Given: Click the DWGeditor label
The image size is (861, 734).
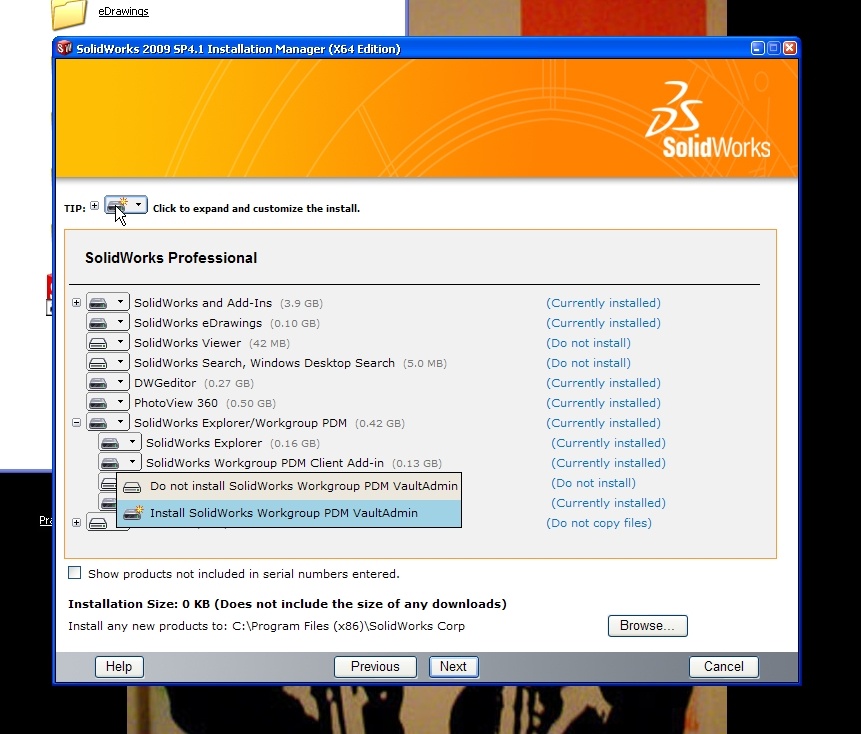Looking at the screenshot, I should click(x=165, y=383).
